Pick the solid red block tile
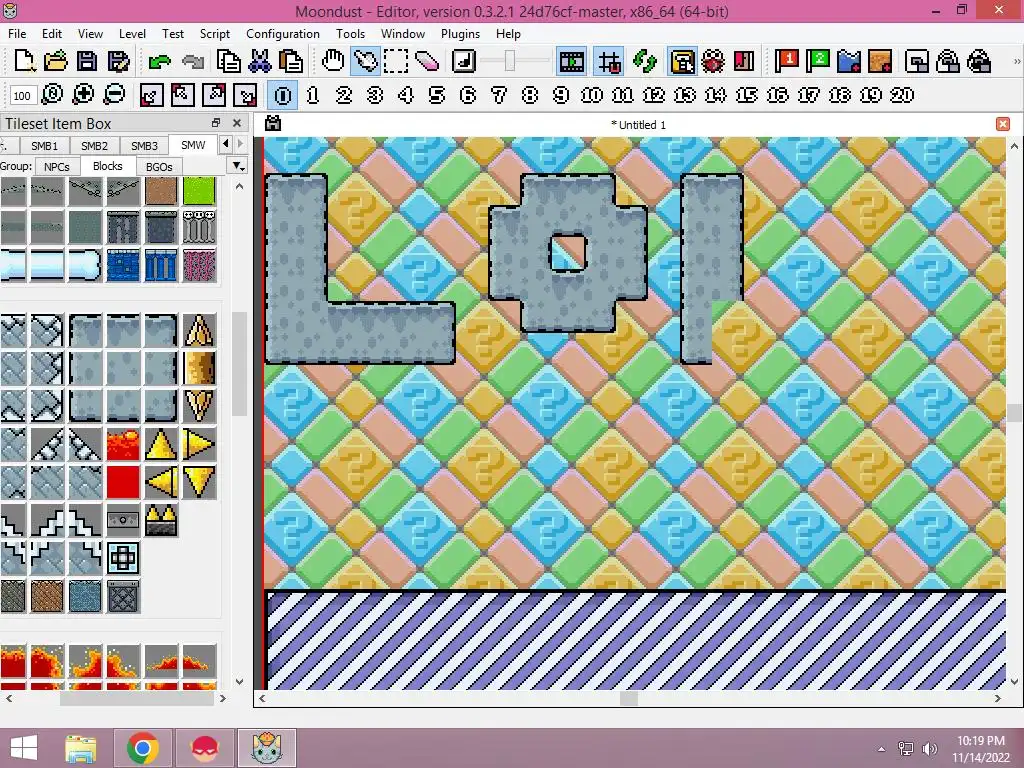Screen dimensions: 1024x768 (123, 481)
